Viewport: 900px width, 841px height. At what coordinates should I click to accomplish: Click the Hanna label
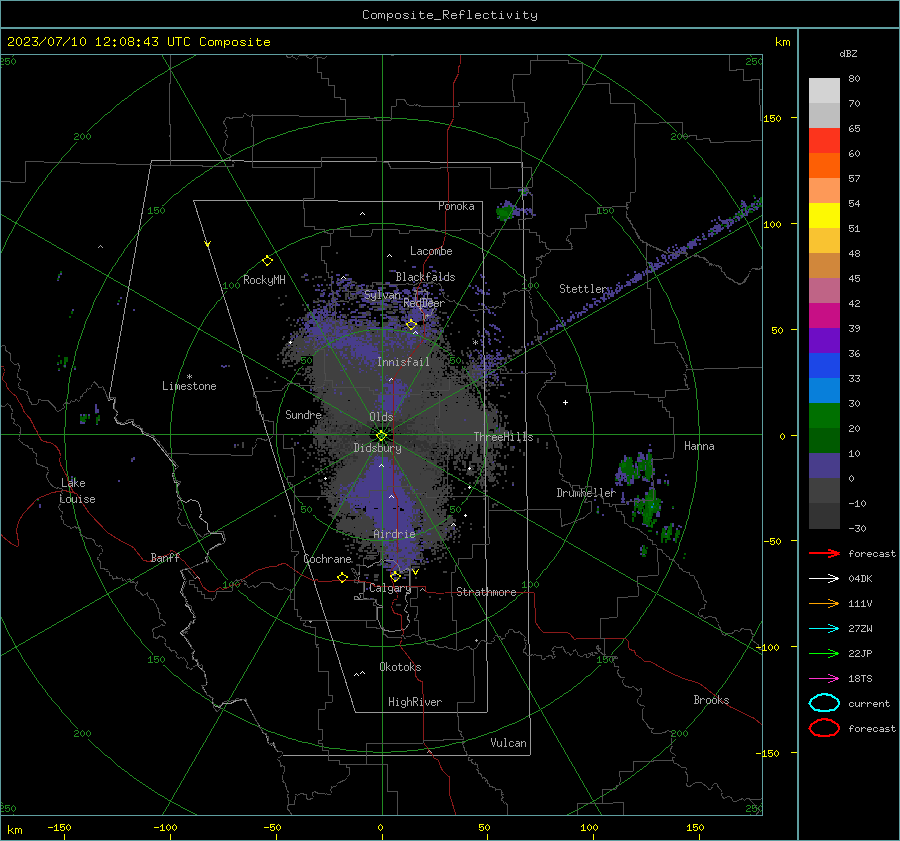click(699, 446)
